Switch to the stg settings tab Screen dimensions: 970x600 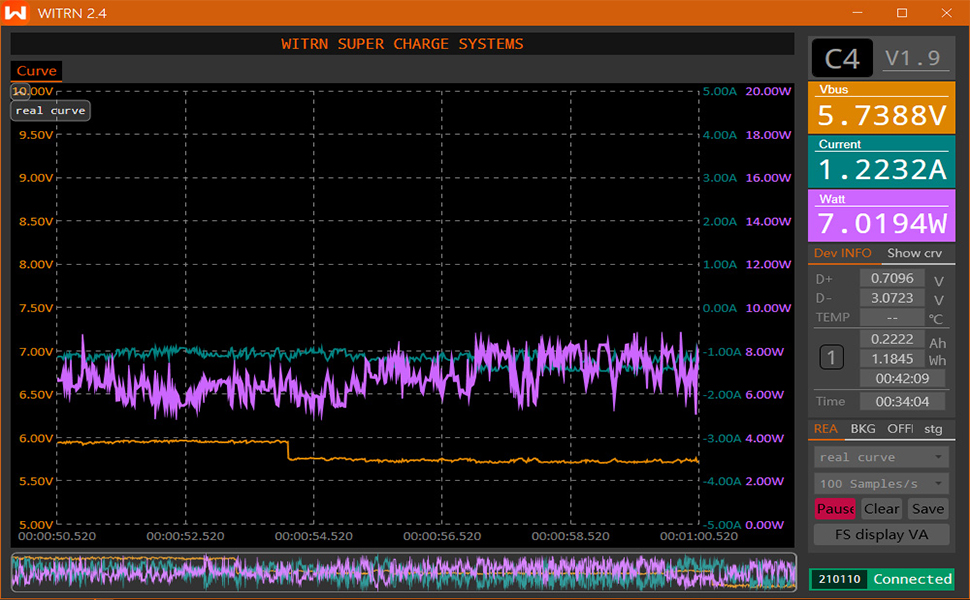[x=932, y=429]
